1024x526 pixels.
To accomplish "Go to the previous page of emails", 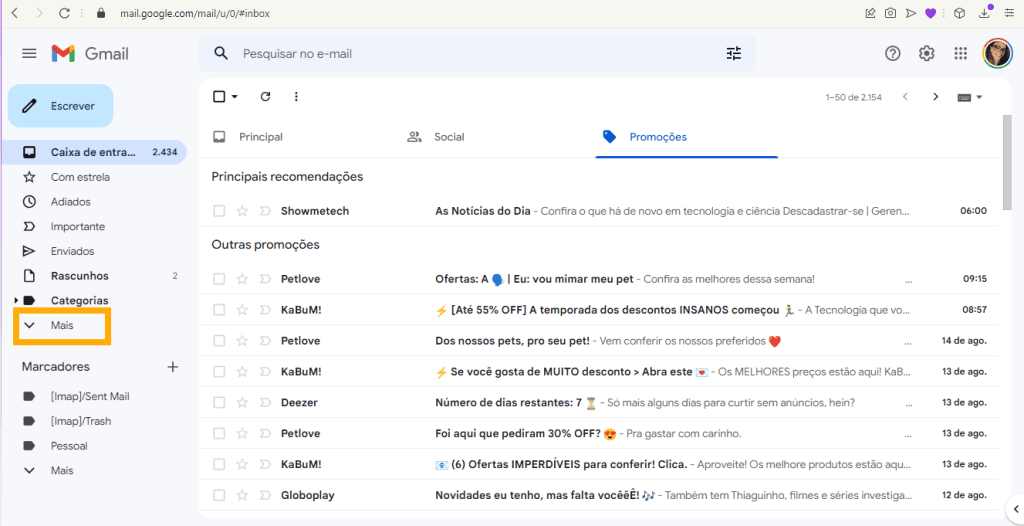I will (x=905, y=97).
